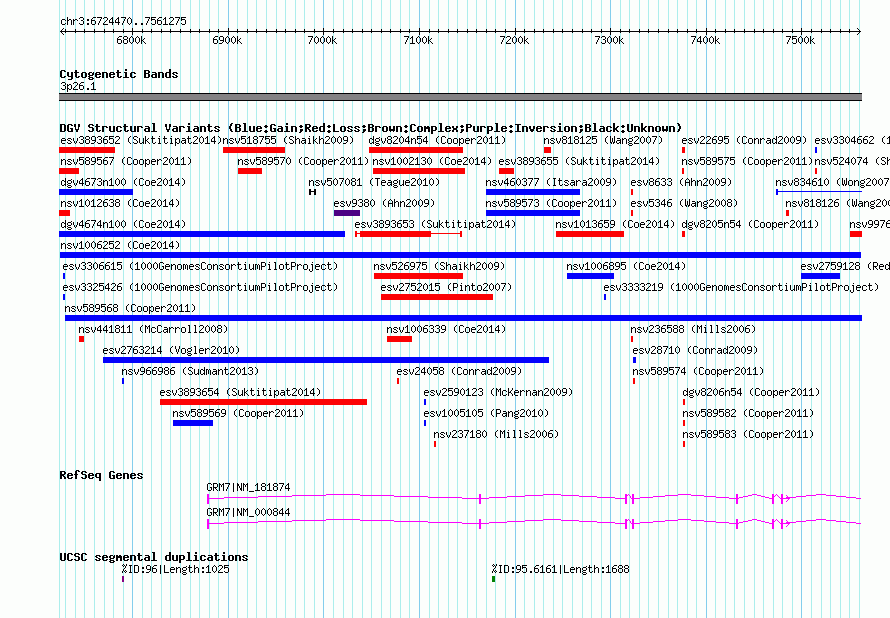The height and width of the screenshot is (618, 890).
Task: Open nsv589575 (Cooper2011) variant
Action: coord(748,161)
